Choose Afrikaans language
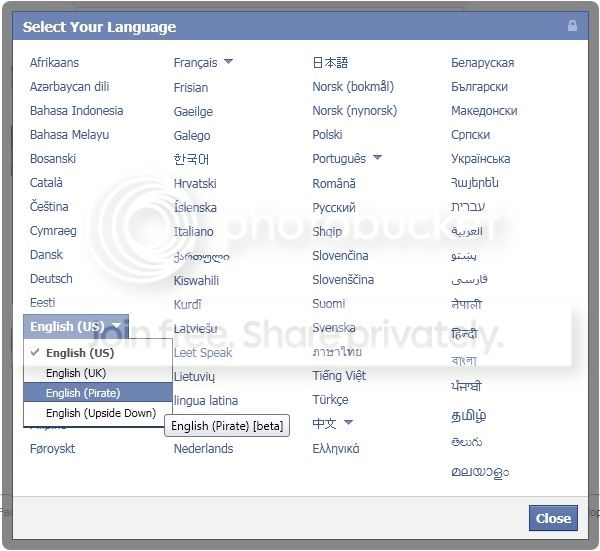This screenshot has width=600, height=551. [x=54, y=62]
